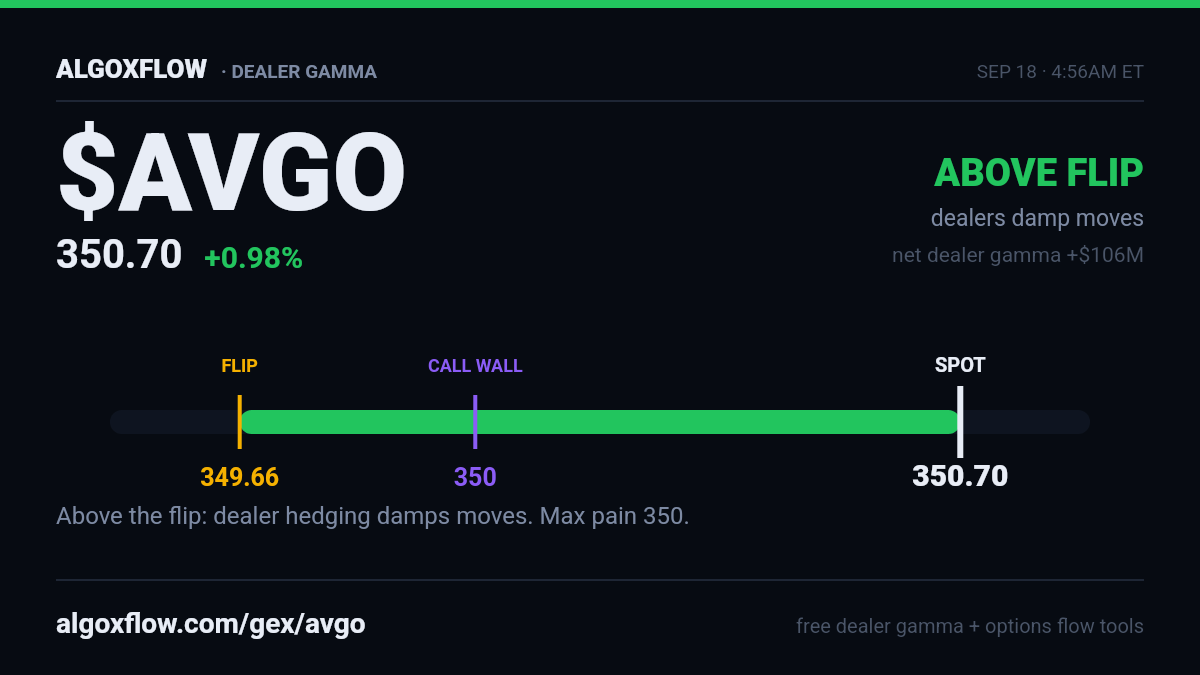Select net dealer gamma +$106M text

1018,256
